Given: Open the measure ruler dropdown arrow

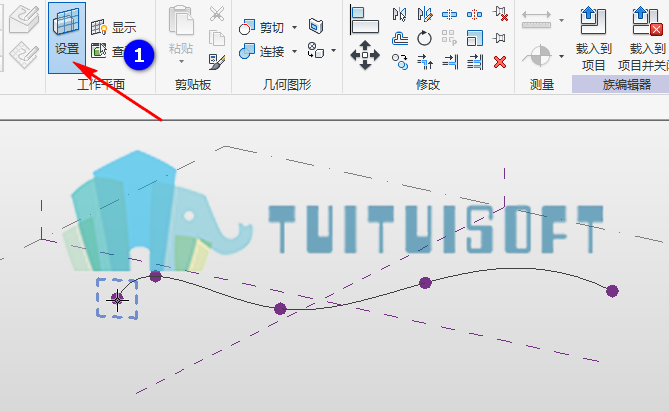Looking at the screenshot, I should coord(561,20).
